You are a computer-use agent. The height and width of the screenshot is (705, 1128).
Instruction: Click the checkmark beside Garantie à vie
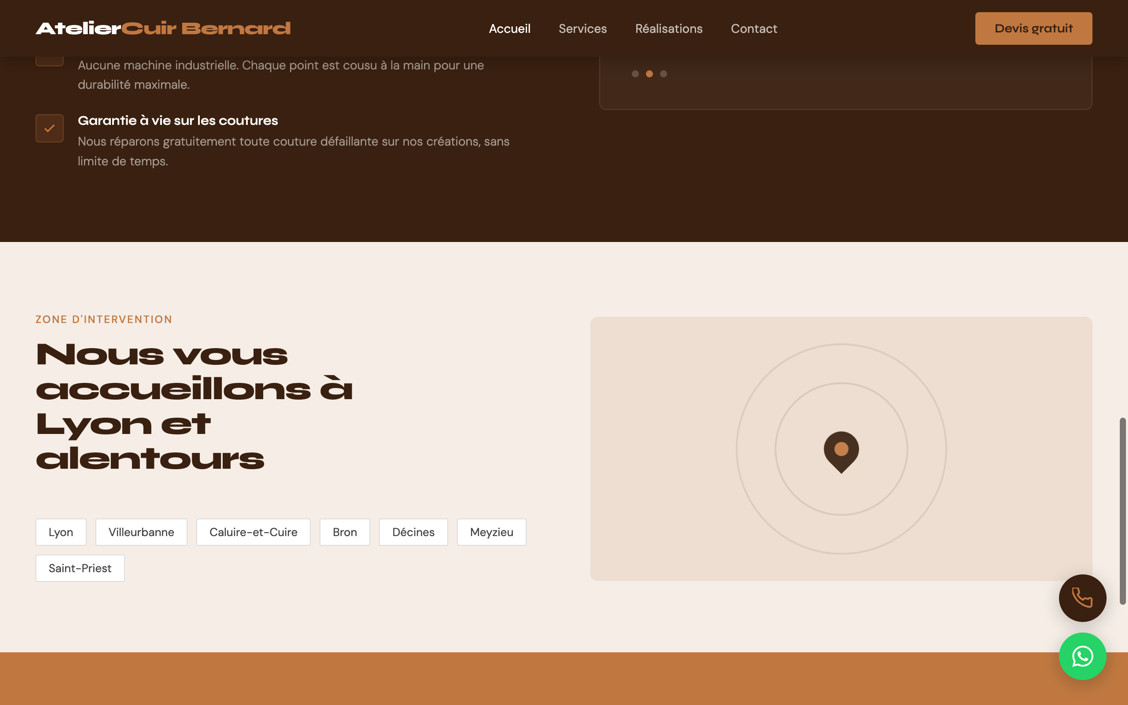pyautogui.click(x=50, y=128)
